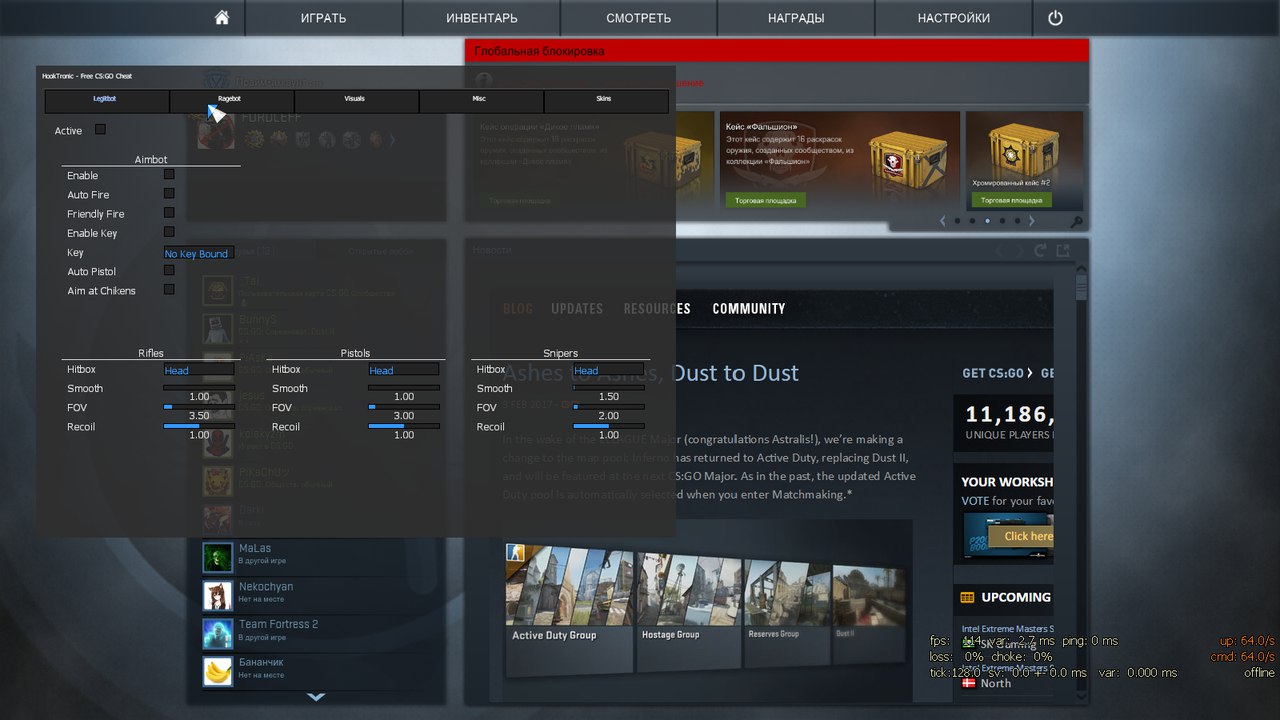Enable the Aimbot Enable checkbox
The image size is (1280, 720).
[x=169, y=174]
